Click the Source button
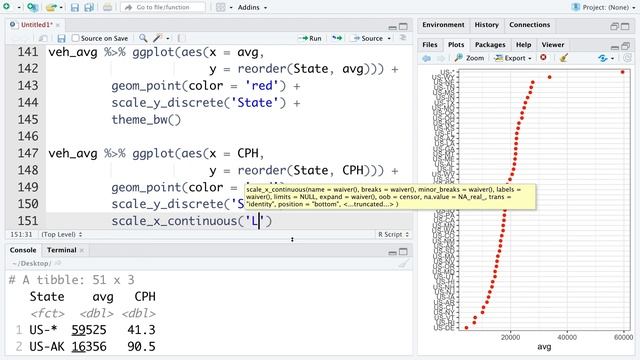This screenshot has width=640, height=360. 367,38
